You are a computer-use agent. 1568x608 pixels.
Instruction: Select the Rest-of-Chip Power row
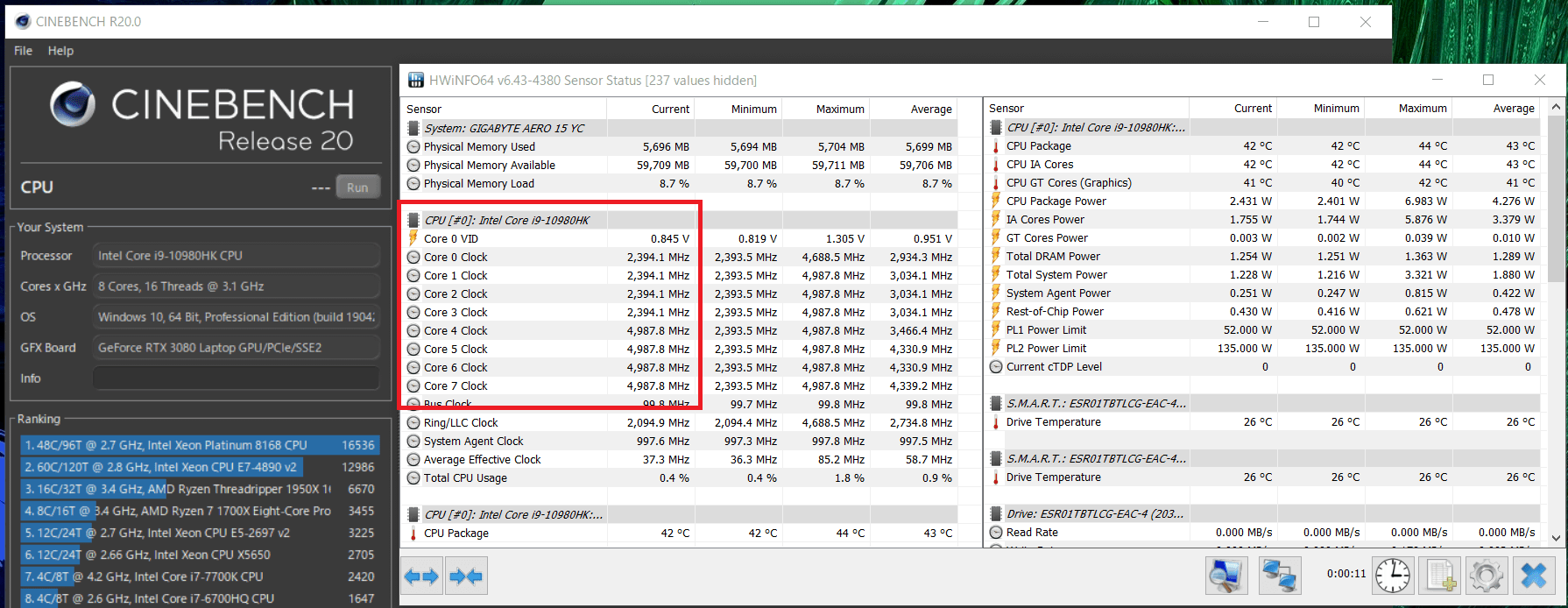coord(1262,311)
